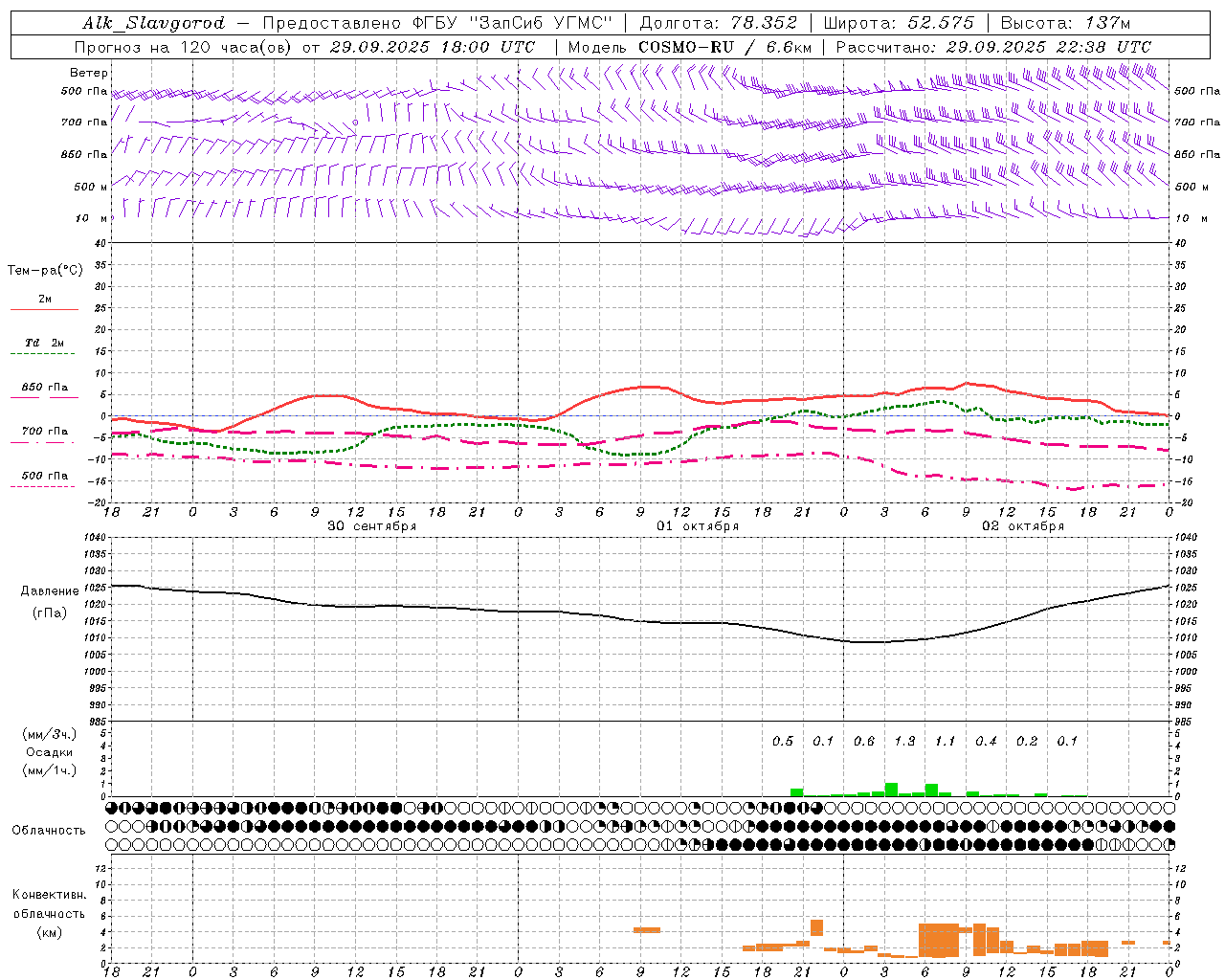Click the 01 октября date label
This screenshot has width=1225, height=980.
pyautogui.click(x=698, y=526)
